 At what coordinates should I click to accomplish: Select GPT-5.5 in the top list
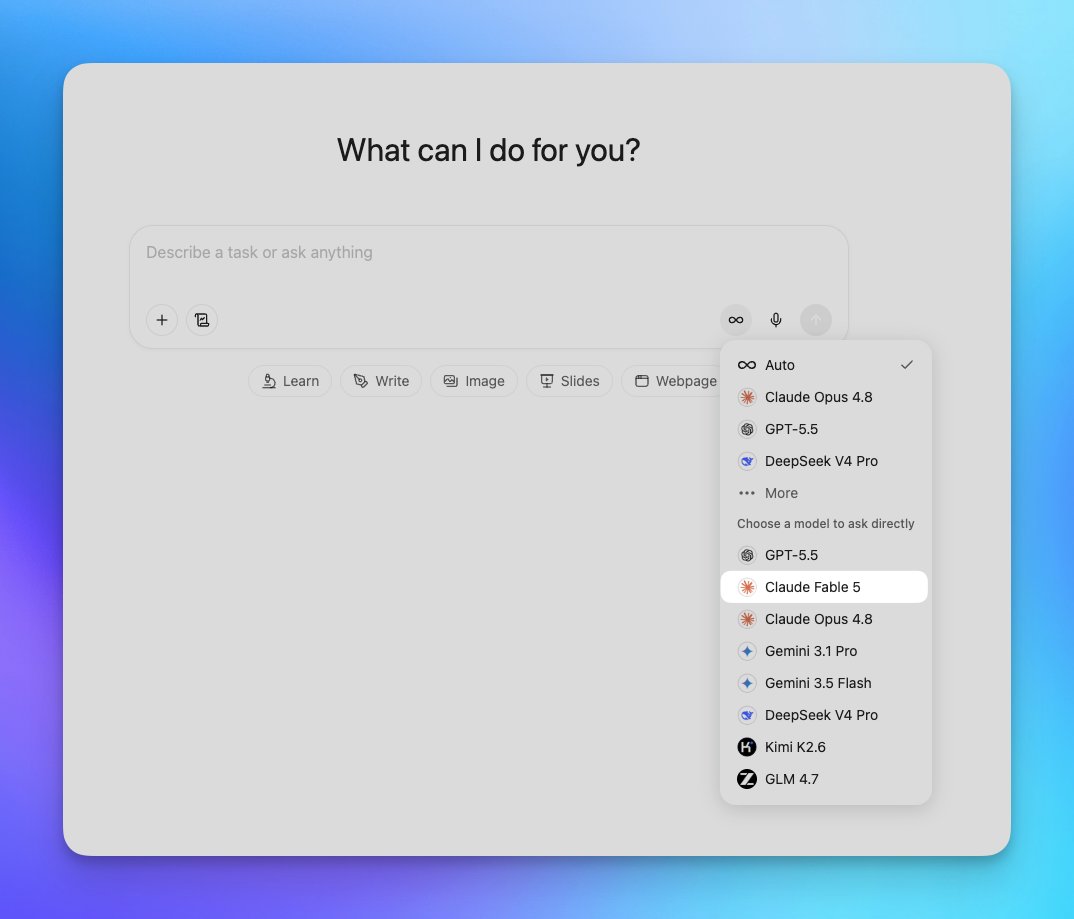pyautogui.click(x=825, y=429)
